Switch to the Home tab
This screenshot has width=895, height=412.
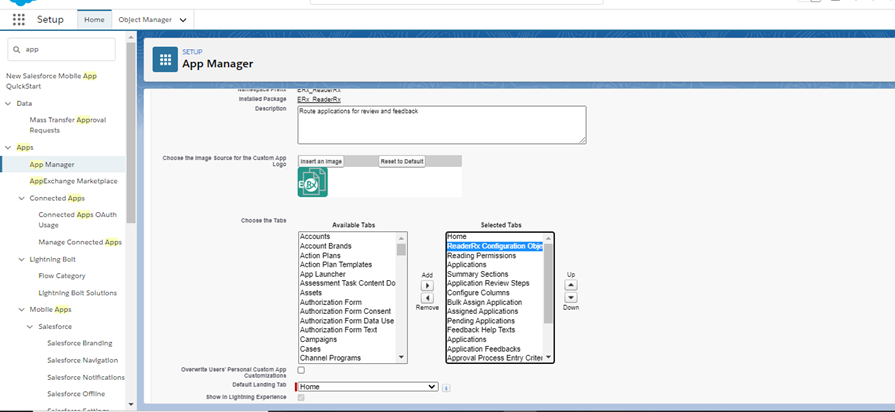pyautogui.click(x=94, y=20)
